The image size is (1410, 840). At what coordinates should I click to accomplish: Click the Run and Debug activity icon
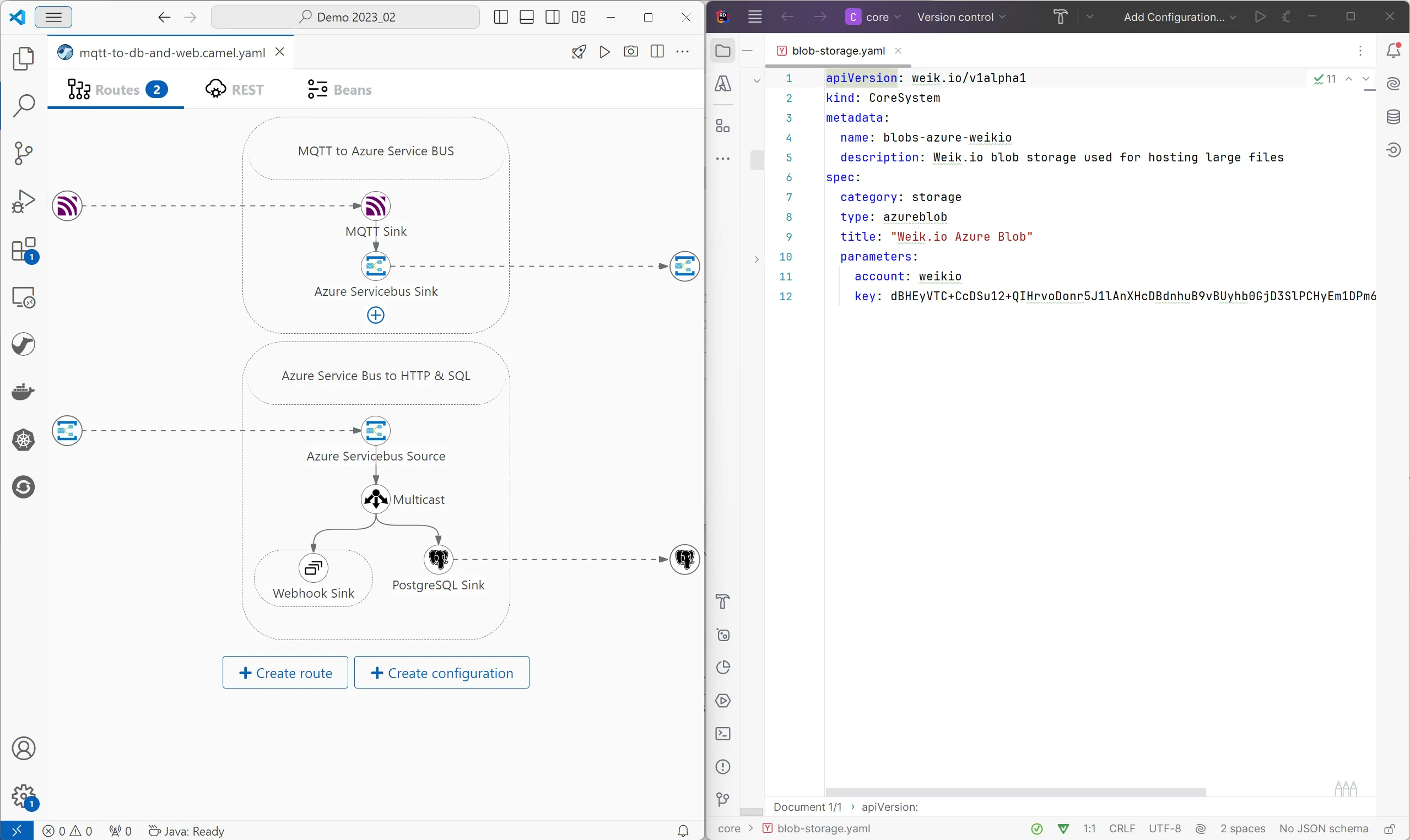[x=23, y=201]
